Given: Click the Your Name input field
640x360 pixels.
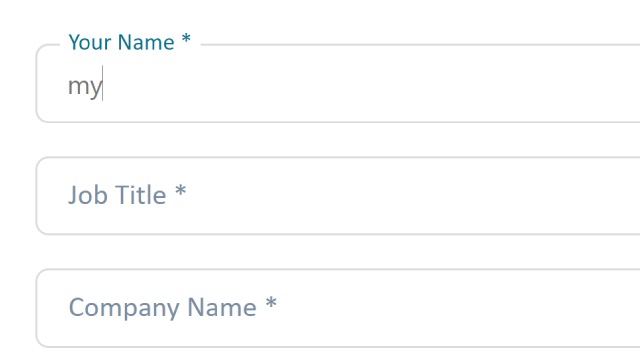Looking at the screenshot, I should pos(338,83).
